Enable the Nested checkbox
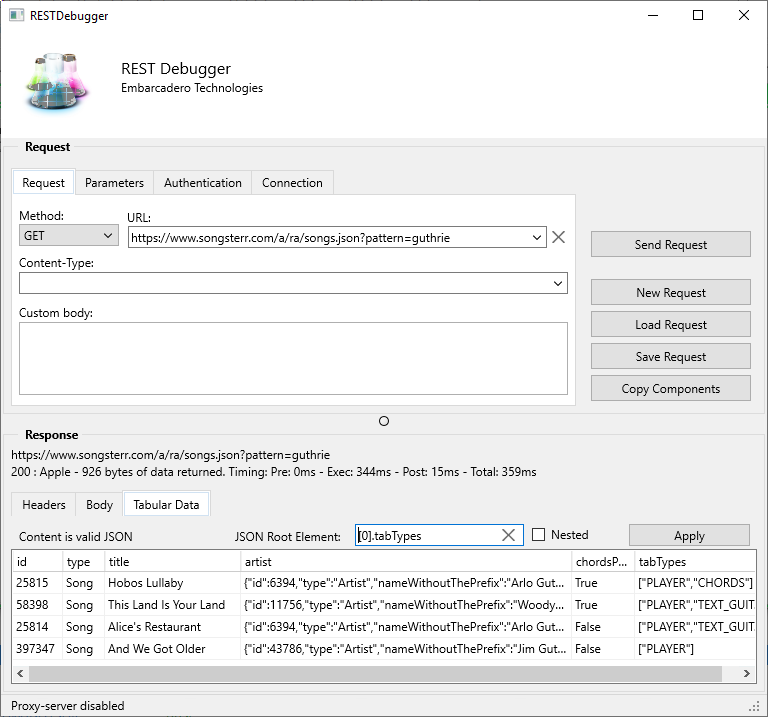The height and width of the screenshot is (717, 768). 538,534
